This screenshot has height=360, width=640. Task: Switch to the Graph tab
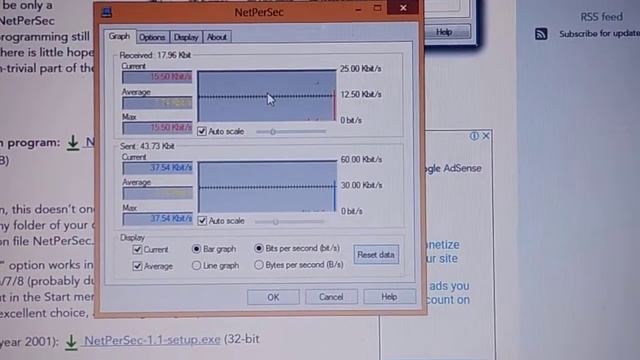point(119,36)
